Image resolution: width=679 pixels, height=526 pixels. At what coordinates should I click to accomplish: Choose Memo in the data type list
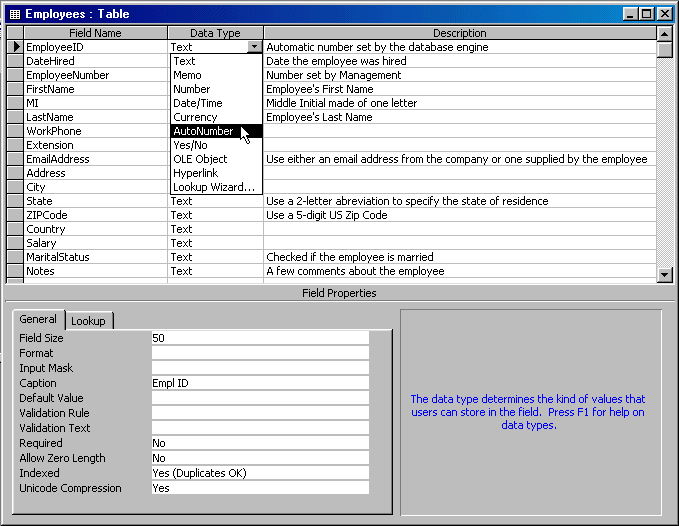(x=216, y=75)
